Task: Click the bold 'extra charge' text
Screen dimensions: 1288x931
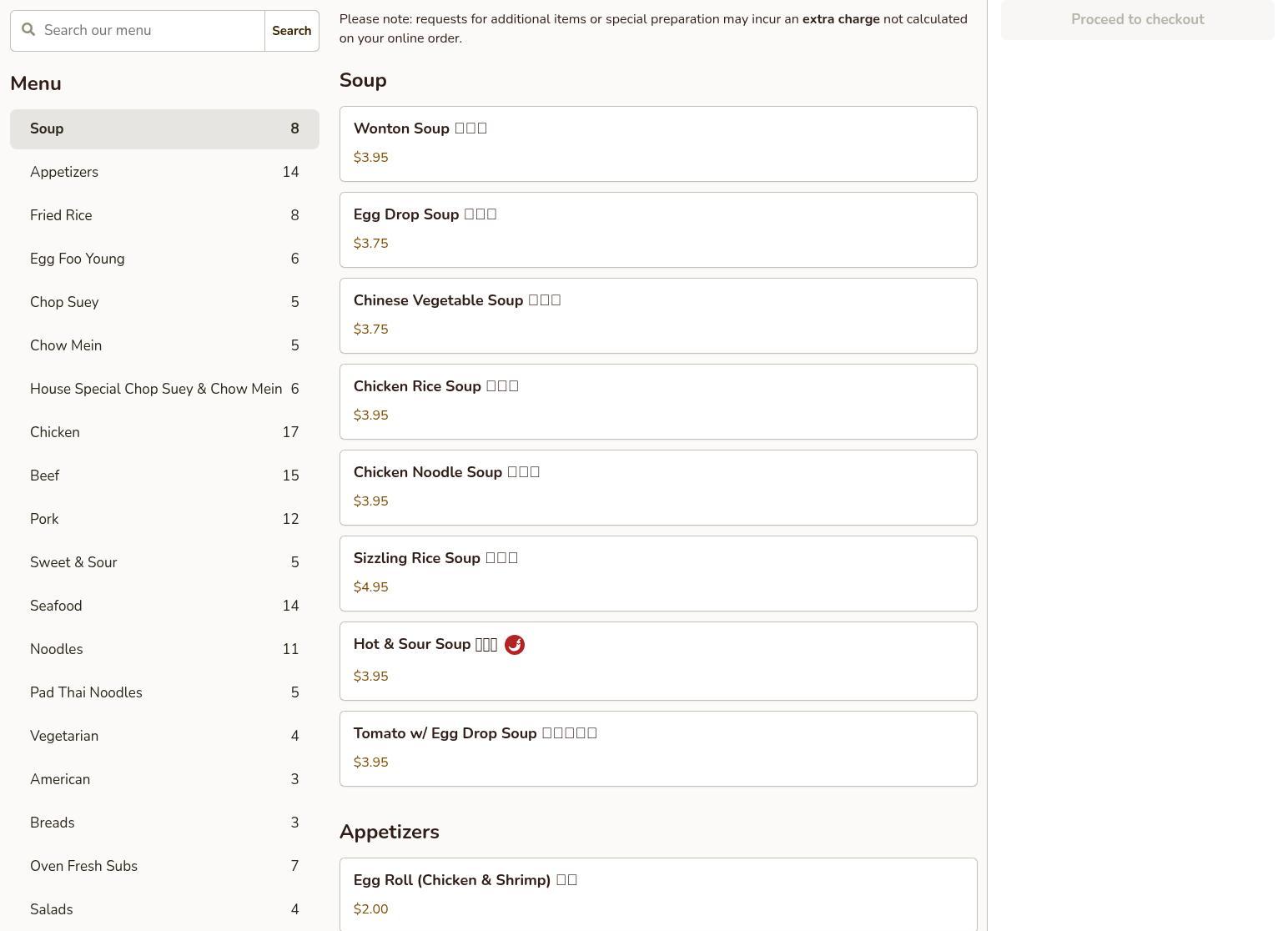Action: (x=841, y=19)
